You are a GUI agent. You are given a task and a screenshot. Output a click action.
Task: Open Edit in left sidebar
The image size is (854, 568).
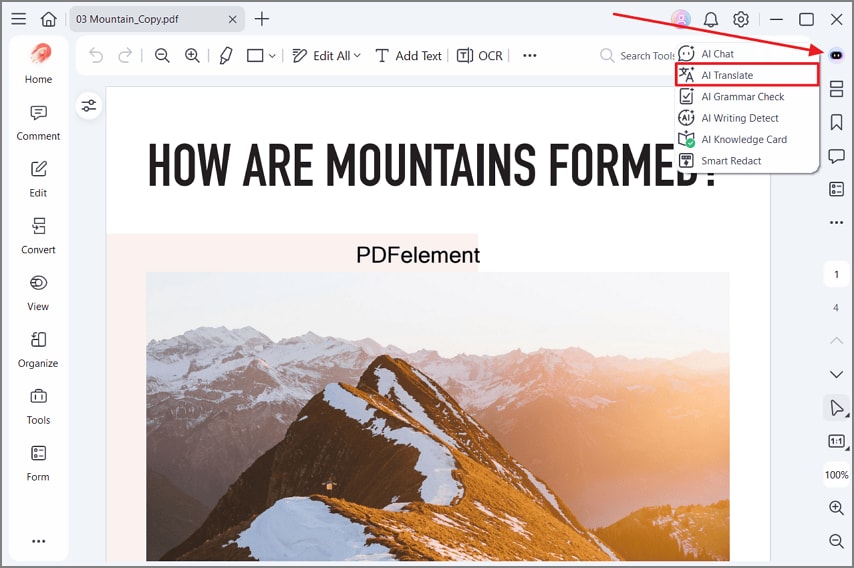pyautogui.click(x=38, y=180)
